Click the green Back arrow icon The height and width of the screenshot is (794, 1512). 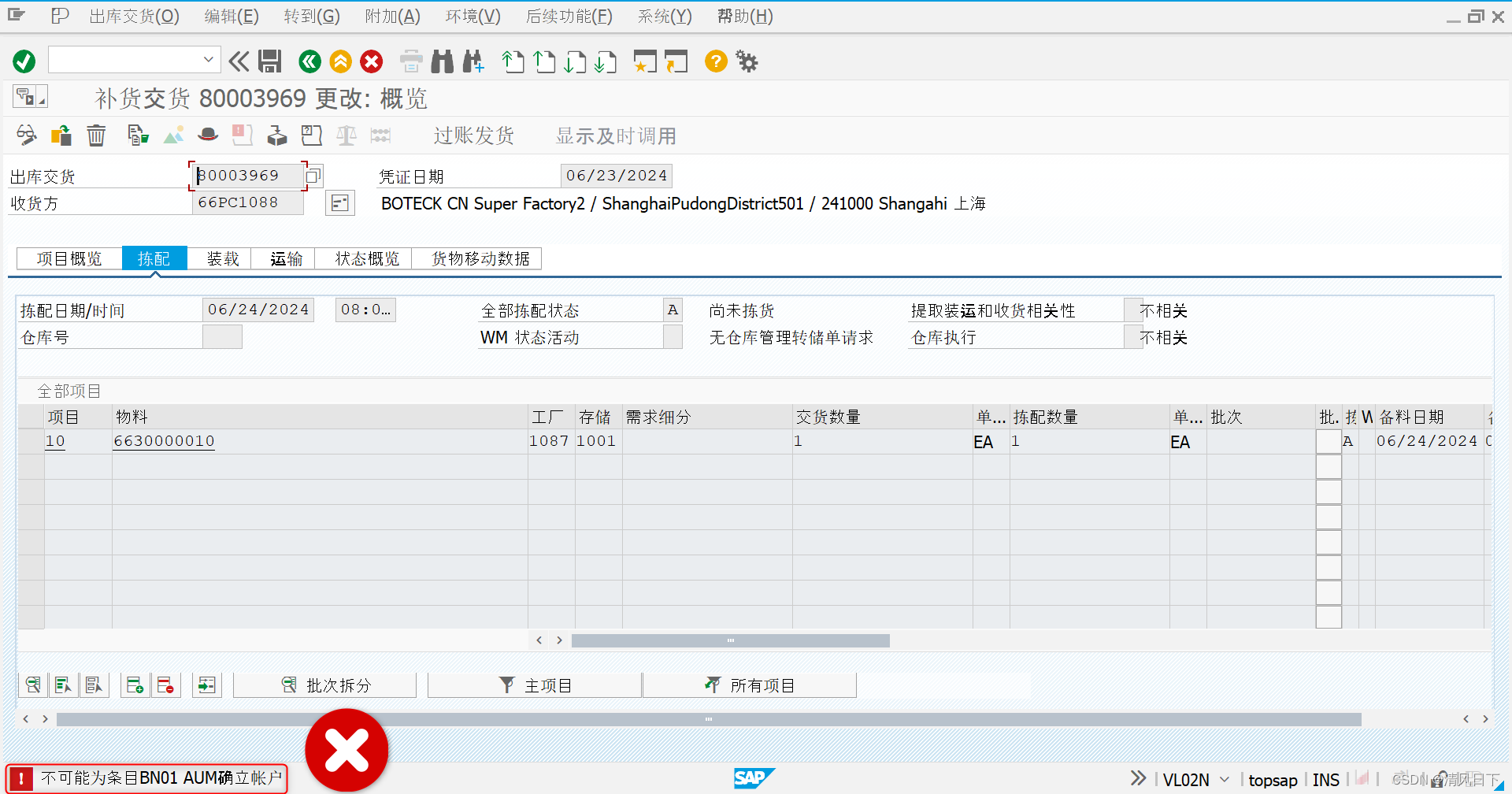(x=309, y=61)
